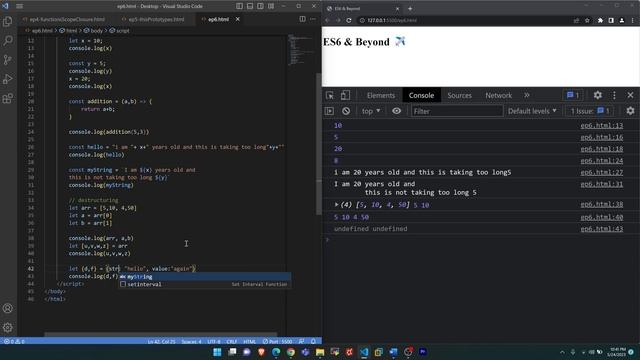Clear the console
Viewport: 640px width, 360px height.
pos(346,111)
